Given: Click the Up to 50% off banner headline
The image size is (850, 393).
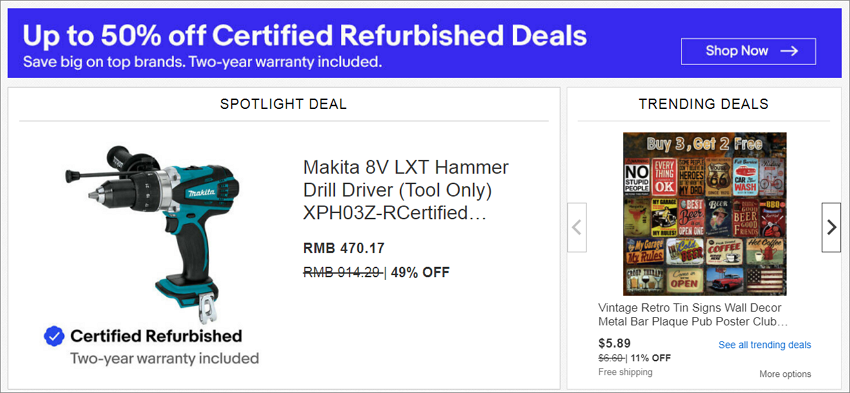Looking at the screenshot, I should [305, 36].
